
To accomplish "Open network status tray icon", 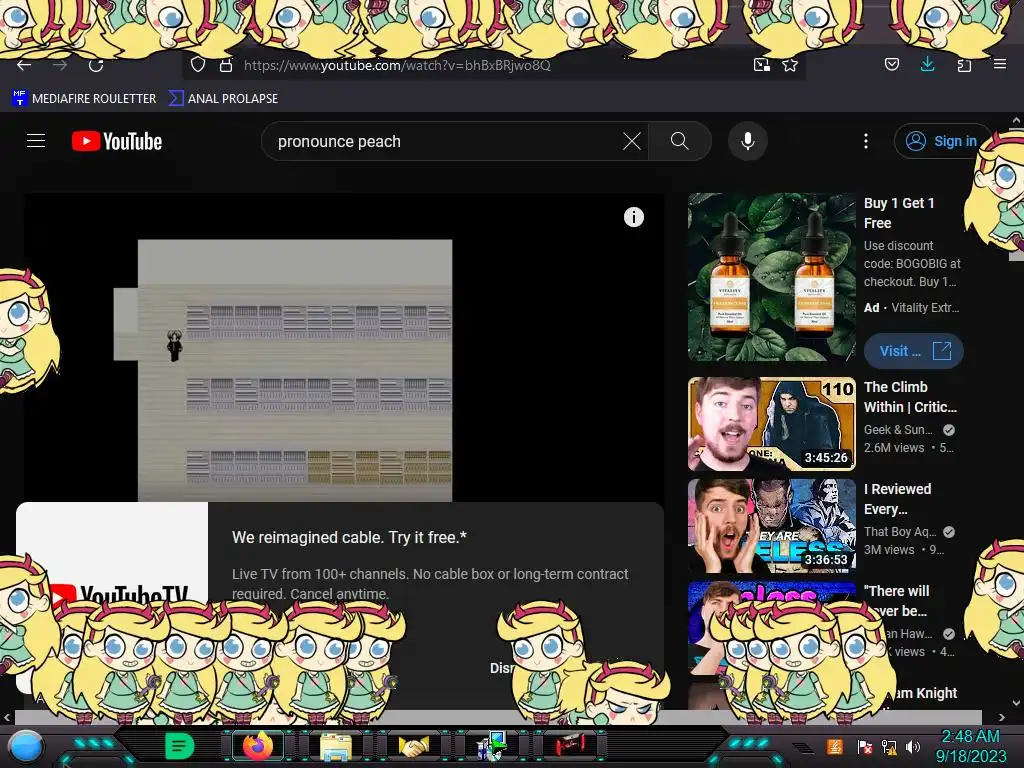I will click(x=889, y=747).
